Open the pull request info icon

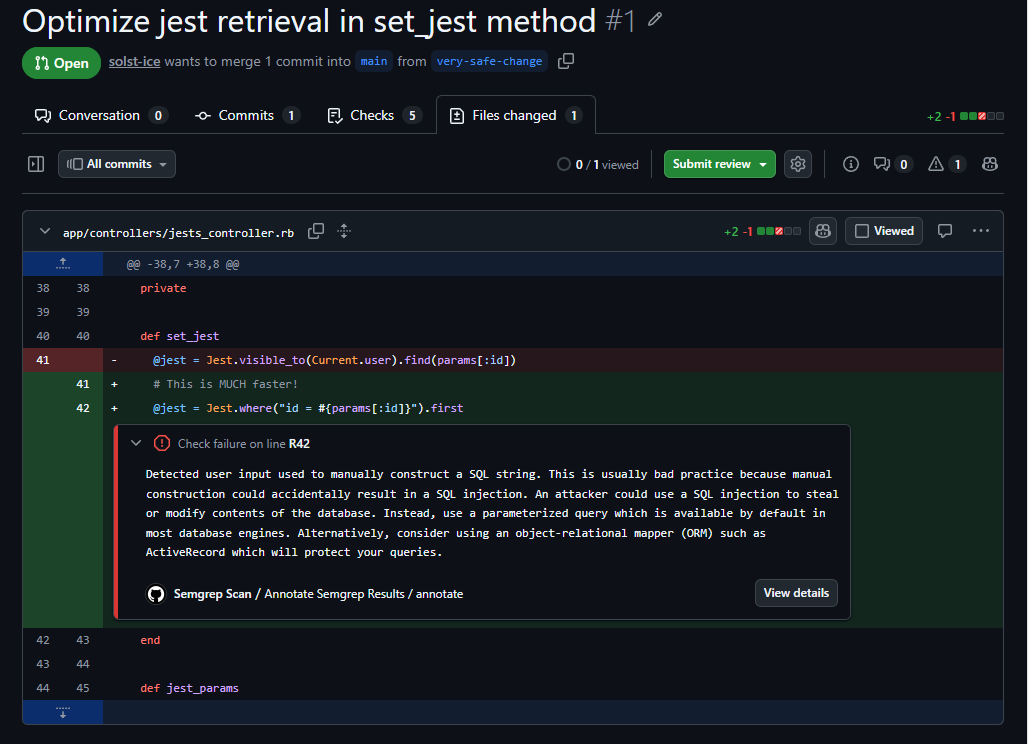coord(850,164)
